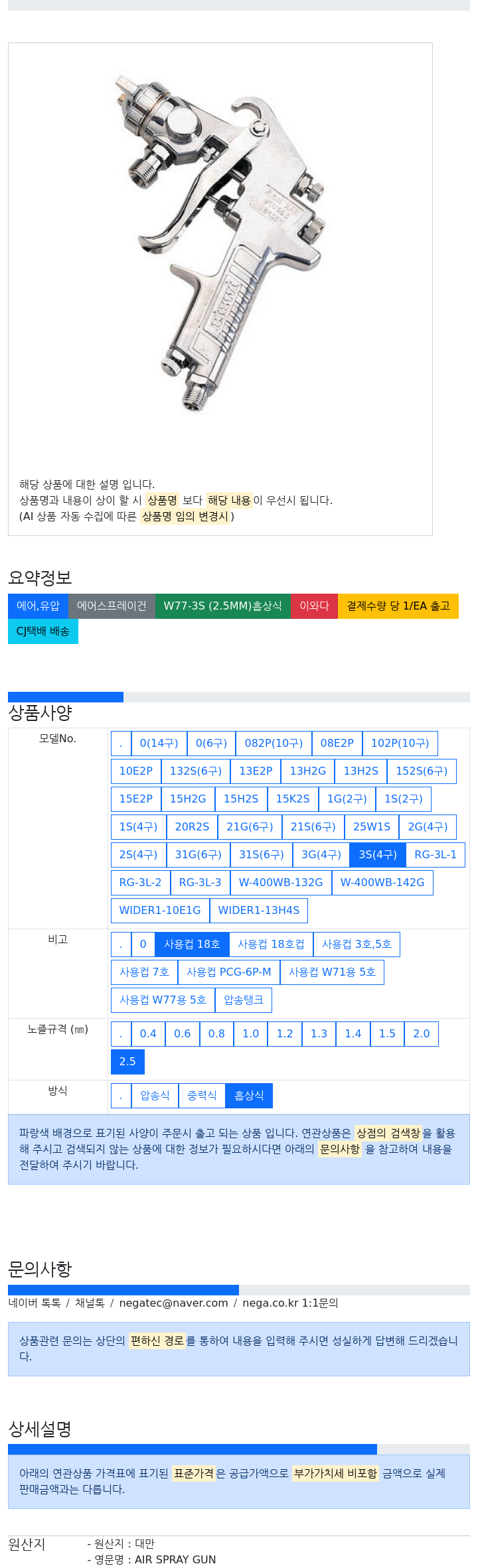Pick model WIDER1-13H4S
The image size is (478, 1568).
(x=259, y=910)
